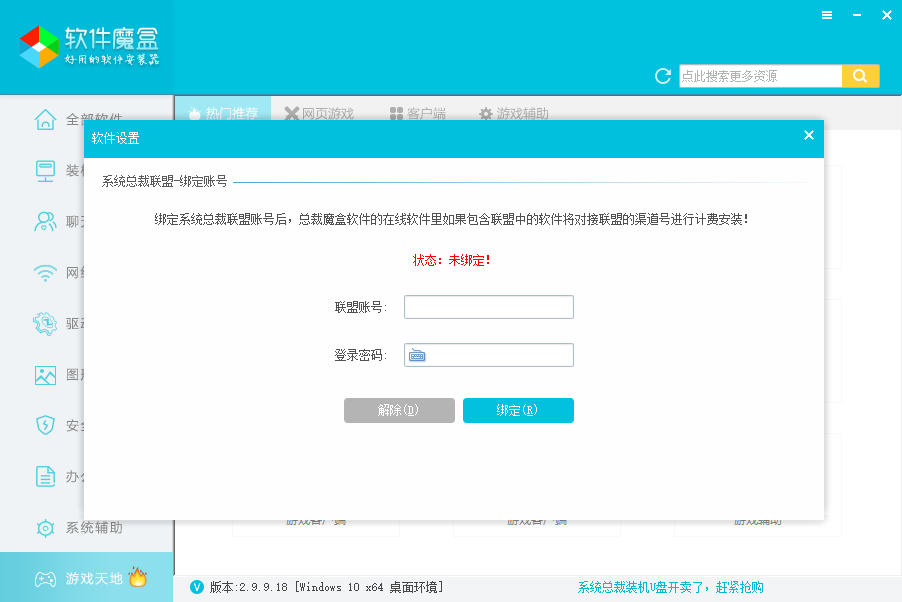Open the on-screen keyboard icon in password field
The width and height of the screenshot is (902, 602).
point(417,356)
